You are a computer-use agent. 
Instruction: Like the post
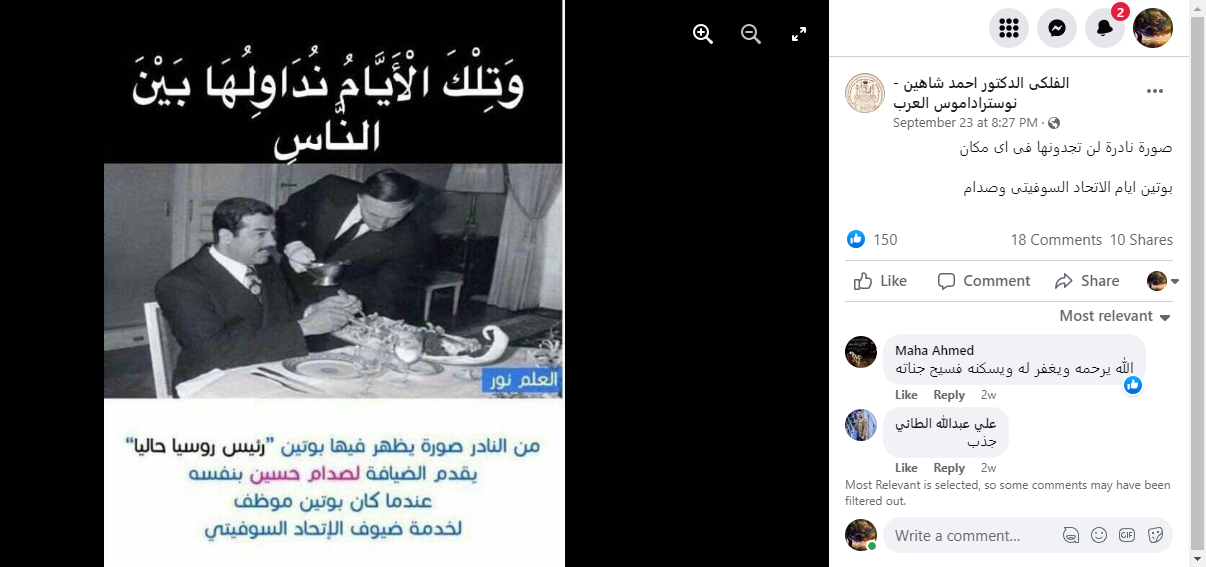click(x=880, y=281)
